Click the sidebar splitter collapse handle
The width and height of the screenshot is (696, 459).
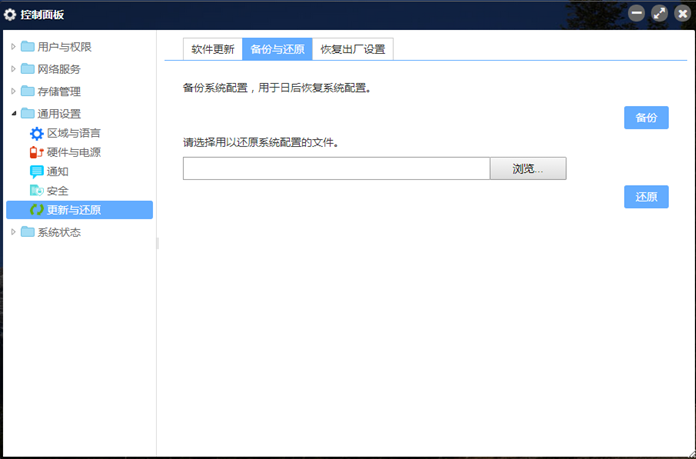coord(157,244)
